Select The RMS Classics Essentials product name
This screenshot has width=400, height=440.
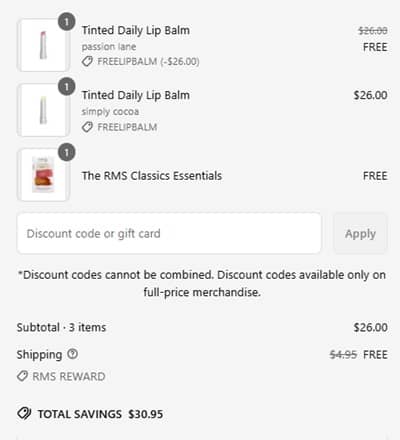[152, 176]
